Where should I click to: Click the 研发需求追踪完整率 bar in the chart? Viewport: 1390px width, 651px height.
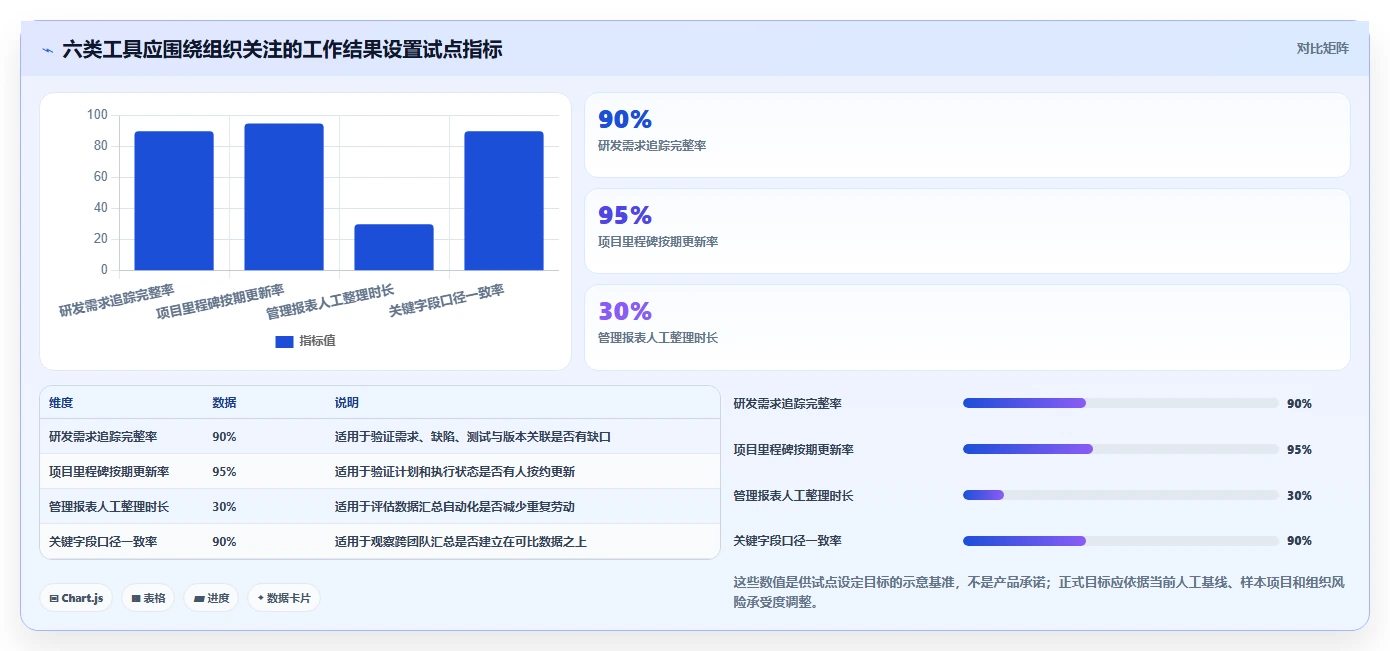point(174,200)
